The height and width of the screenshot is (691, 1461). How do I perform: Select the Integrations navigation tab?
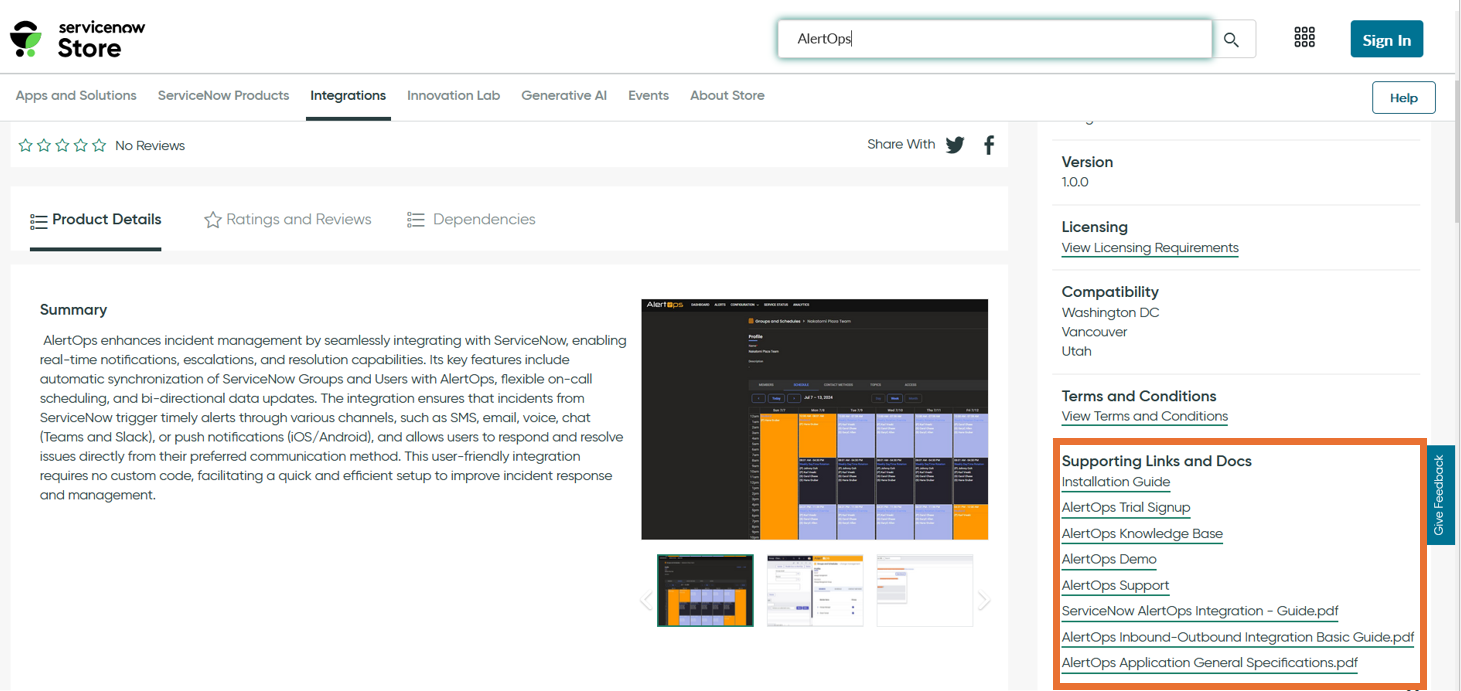coord(348,96)
